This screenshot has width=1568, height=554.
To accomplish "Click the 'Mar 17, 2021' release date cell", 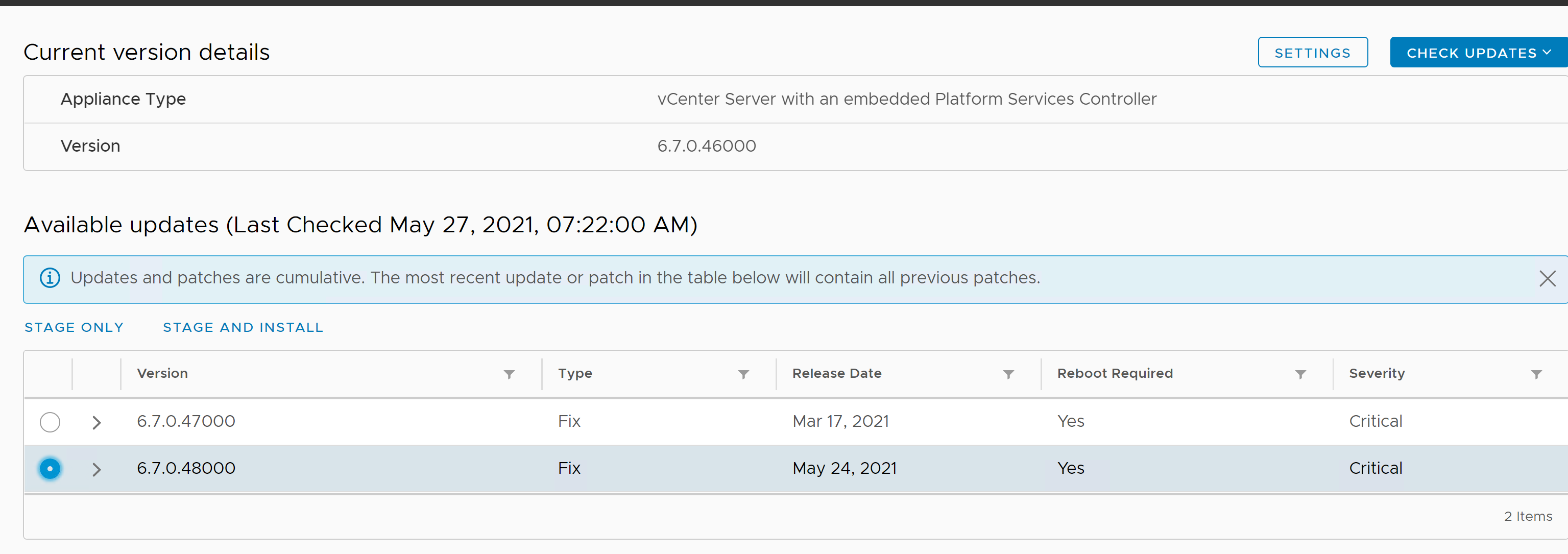I will 840,421.
